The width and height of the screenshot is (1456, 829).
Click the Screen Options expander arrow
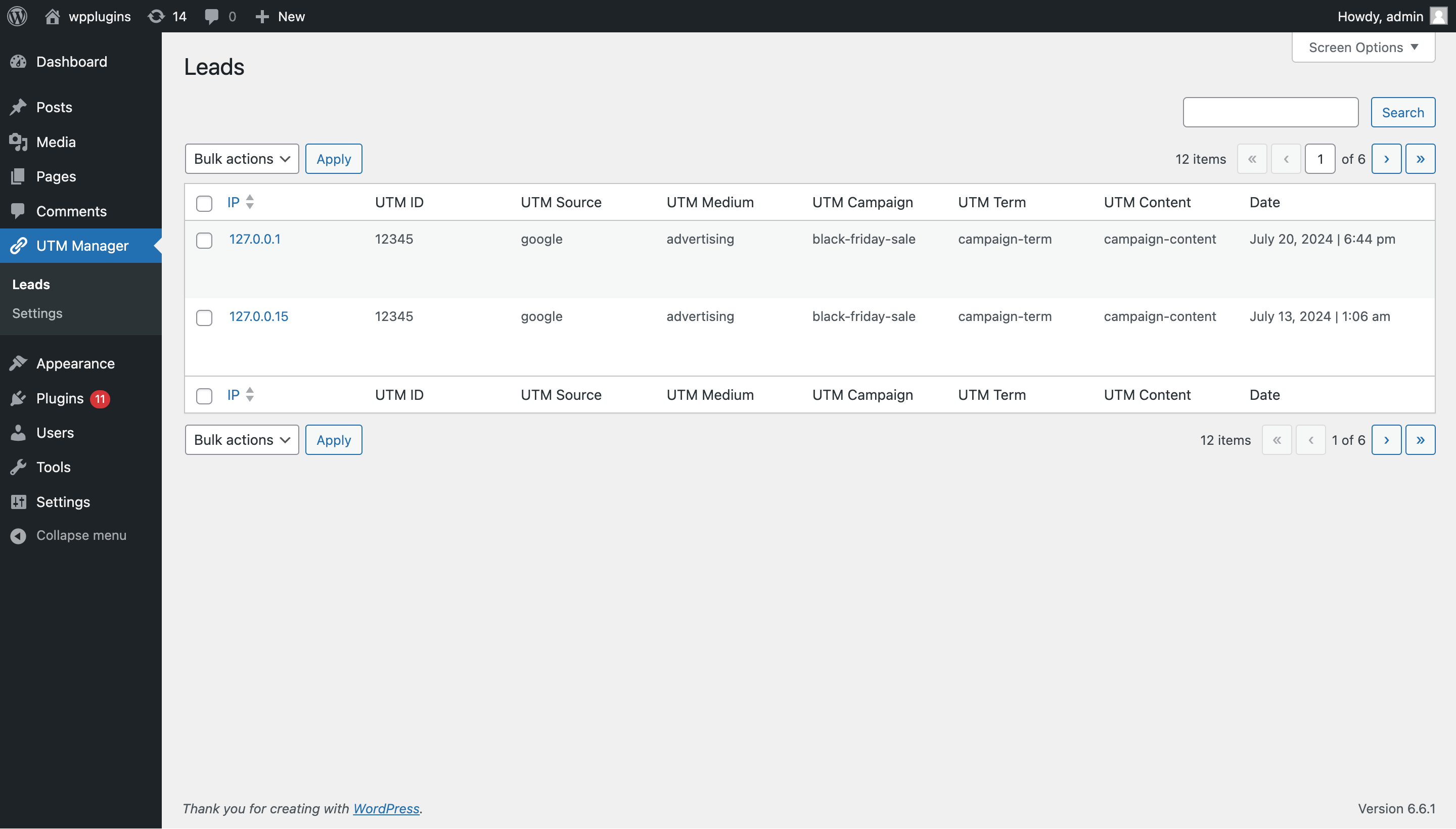click(1418, 47)
